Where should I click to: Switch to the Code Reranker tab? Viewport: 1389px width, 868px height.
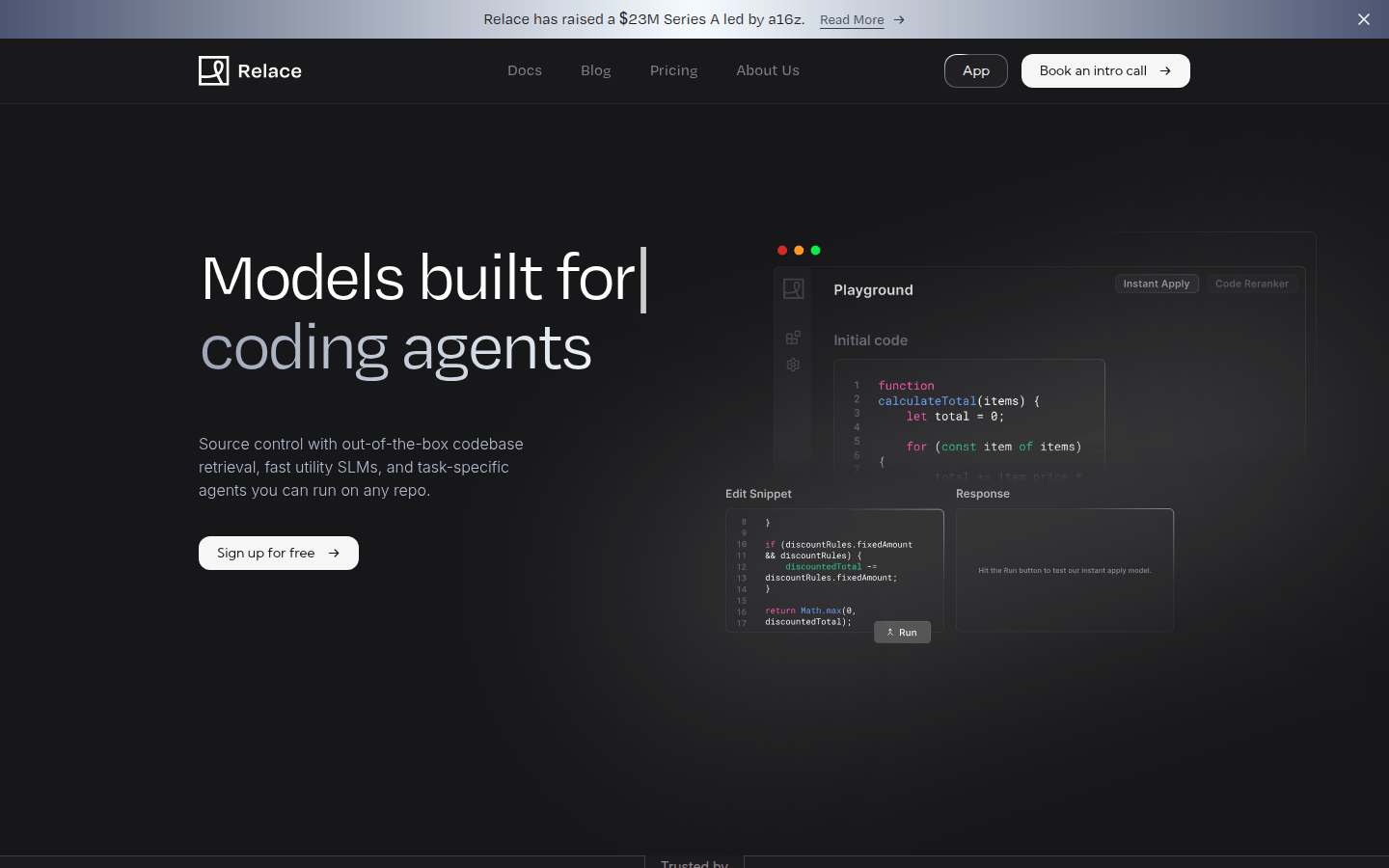1251,284
